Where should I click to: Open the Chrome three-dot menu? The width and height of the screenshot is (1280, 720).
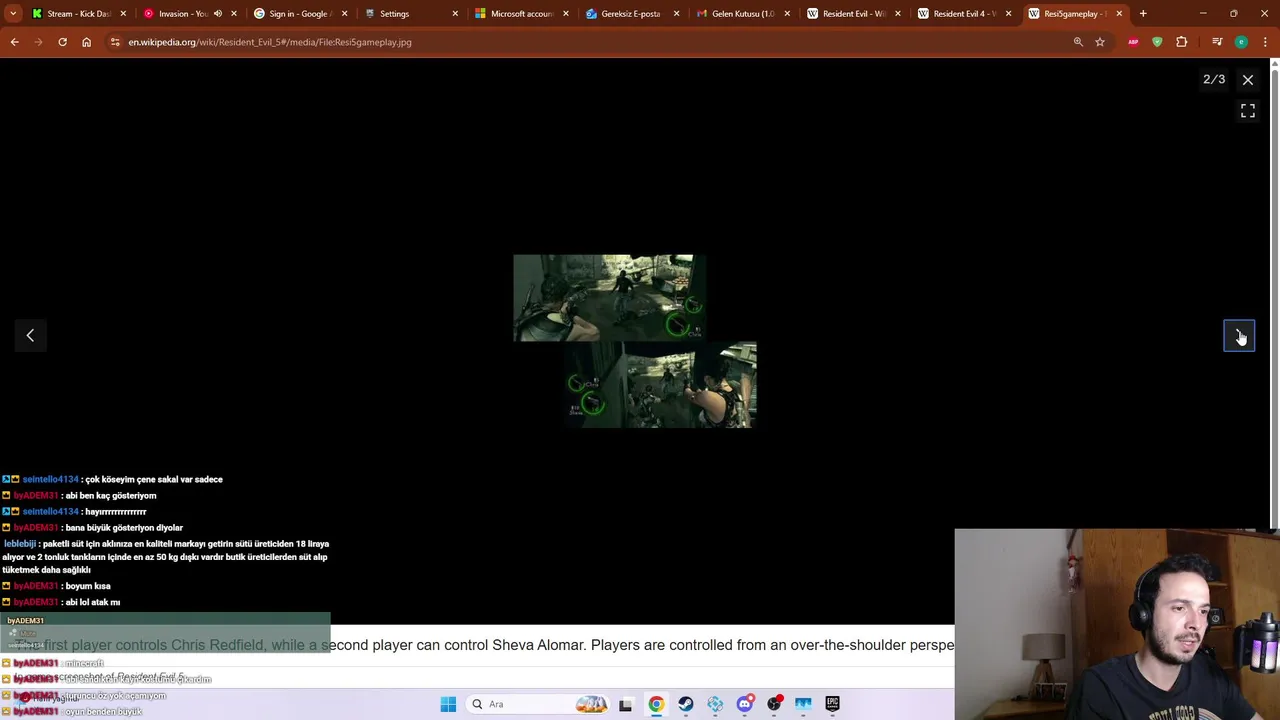(x=1264, y=42)
